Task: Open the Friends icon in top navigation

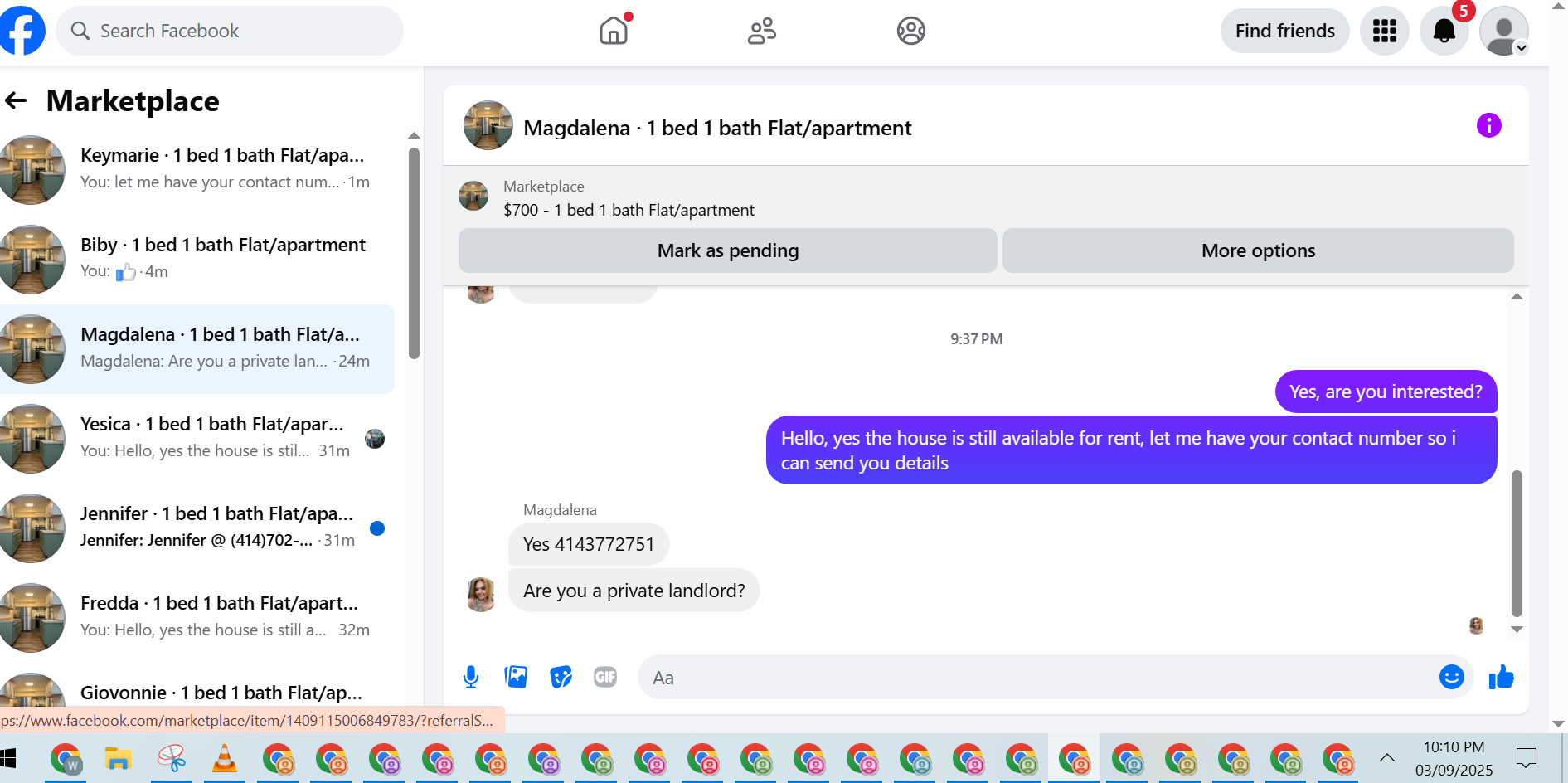Action: tap(762, 31)
